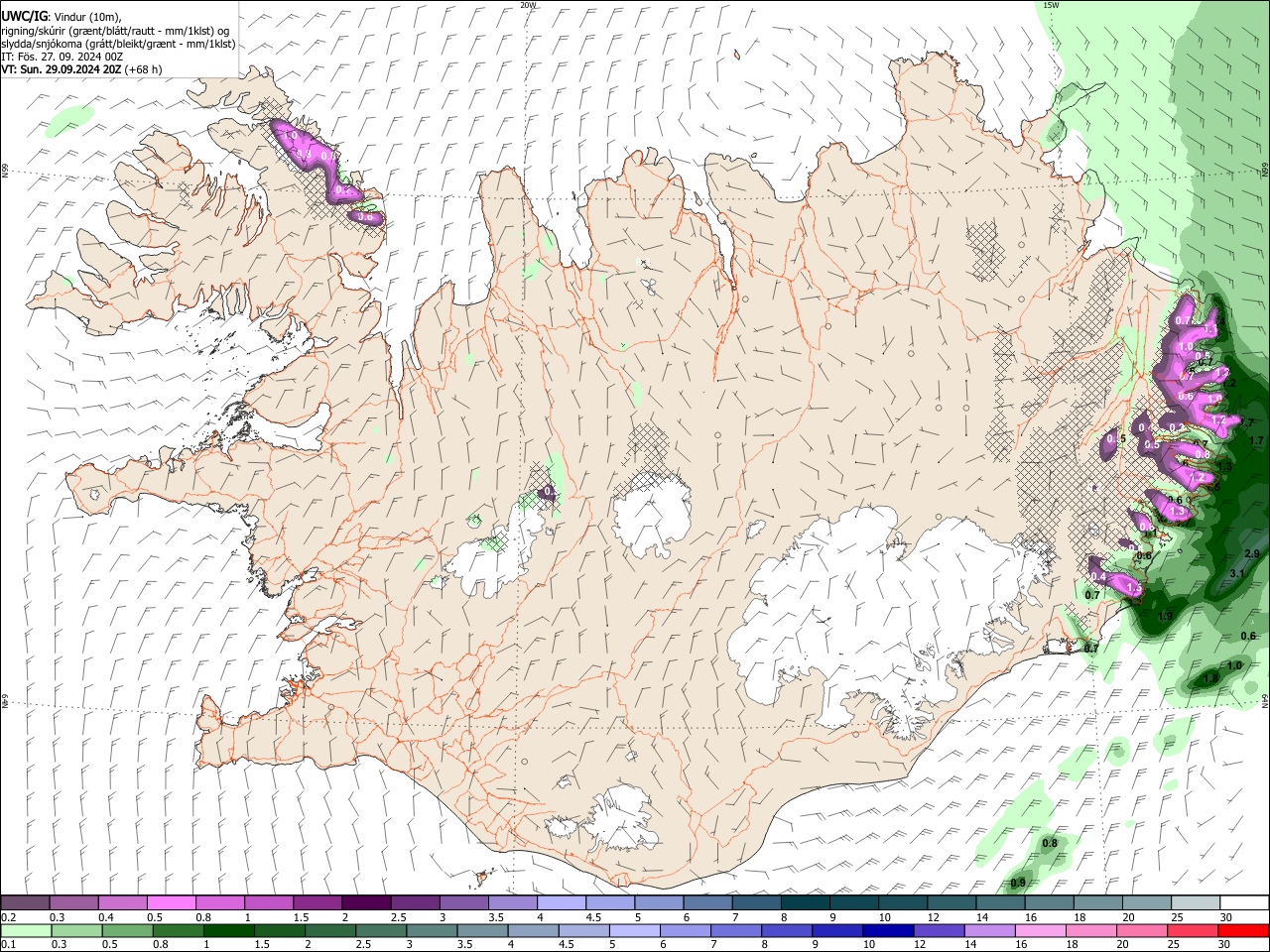
Task: Select the dark teal 8 swatch in the upper legend row
Action: pyautogui.click(x=805, y=903)
